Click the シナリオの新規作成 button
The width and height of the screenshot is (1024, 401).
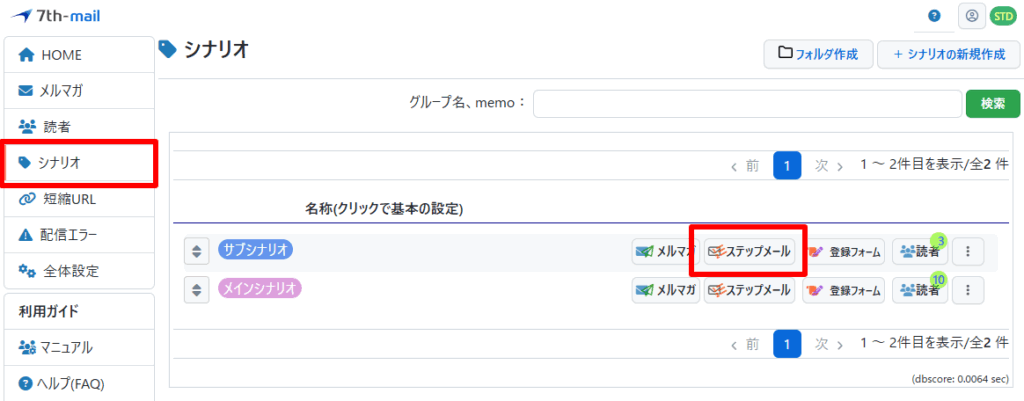pyautogui.click(x=949, y=54)
